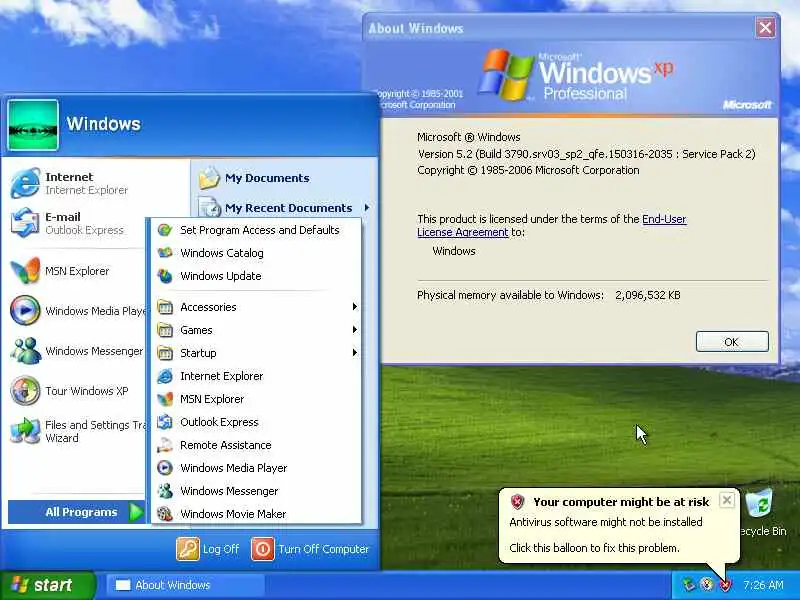Viewport: 800px width, 600px height.
Task: Start Windows Media Player from left column icon
Action: coord(25,310)
